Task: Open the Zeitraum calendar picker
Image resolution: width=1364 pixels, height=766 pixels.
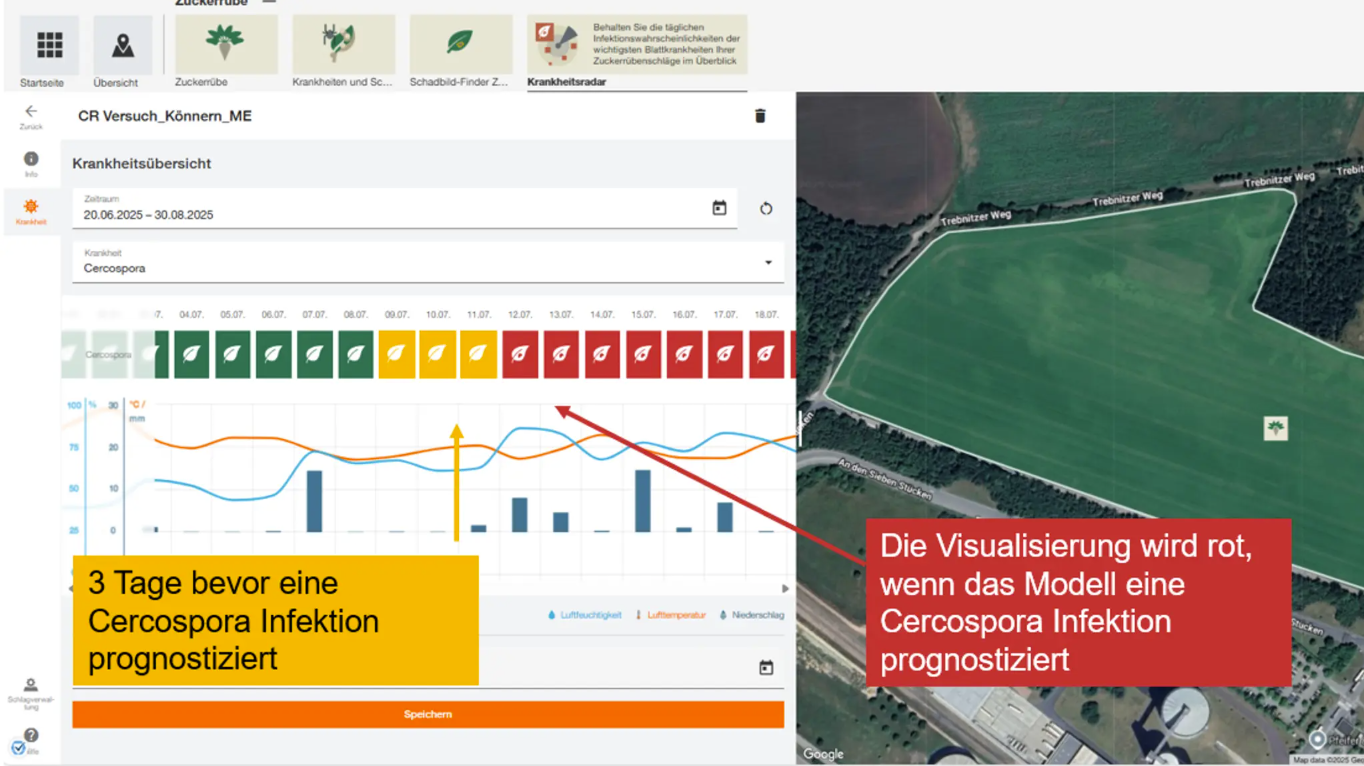Action: click(x=719, y=208)
